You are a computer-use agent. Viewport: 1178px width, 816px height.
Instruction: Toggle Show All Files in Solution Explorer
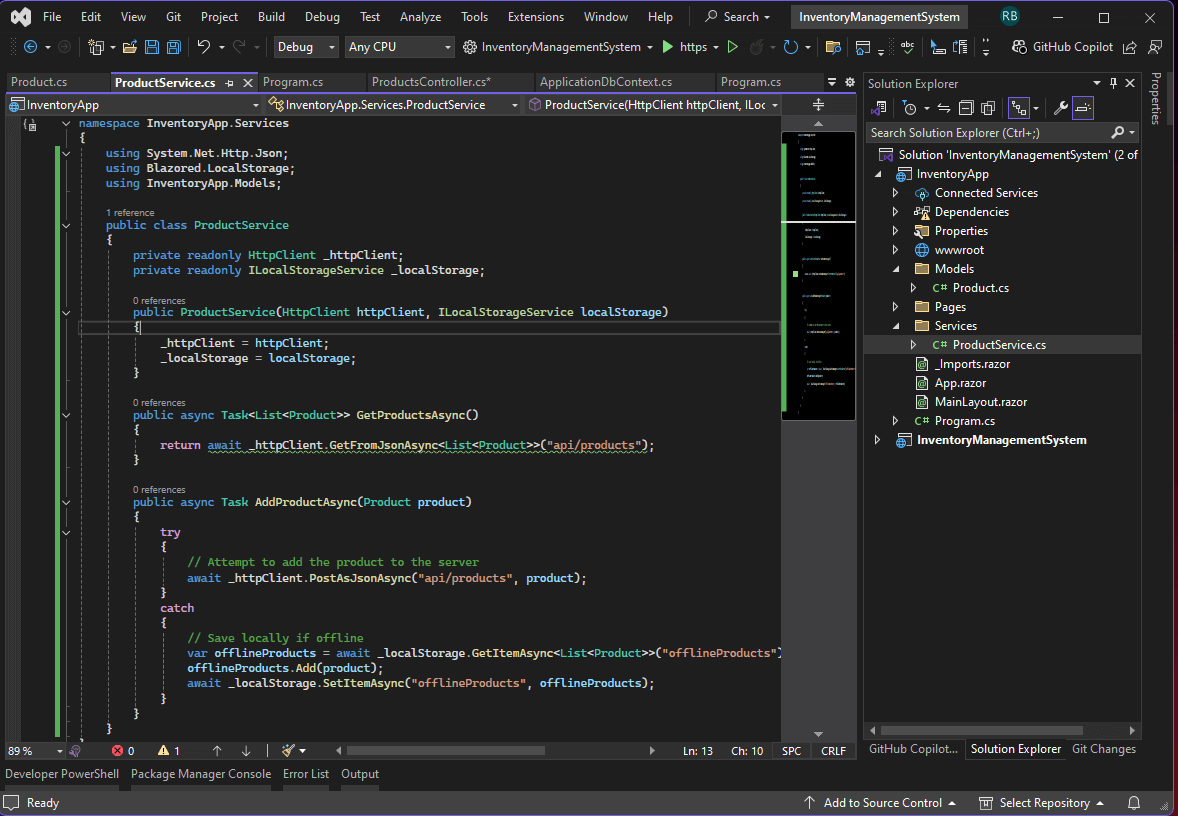[986, 107]
